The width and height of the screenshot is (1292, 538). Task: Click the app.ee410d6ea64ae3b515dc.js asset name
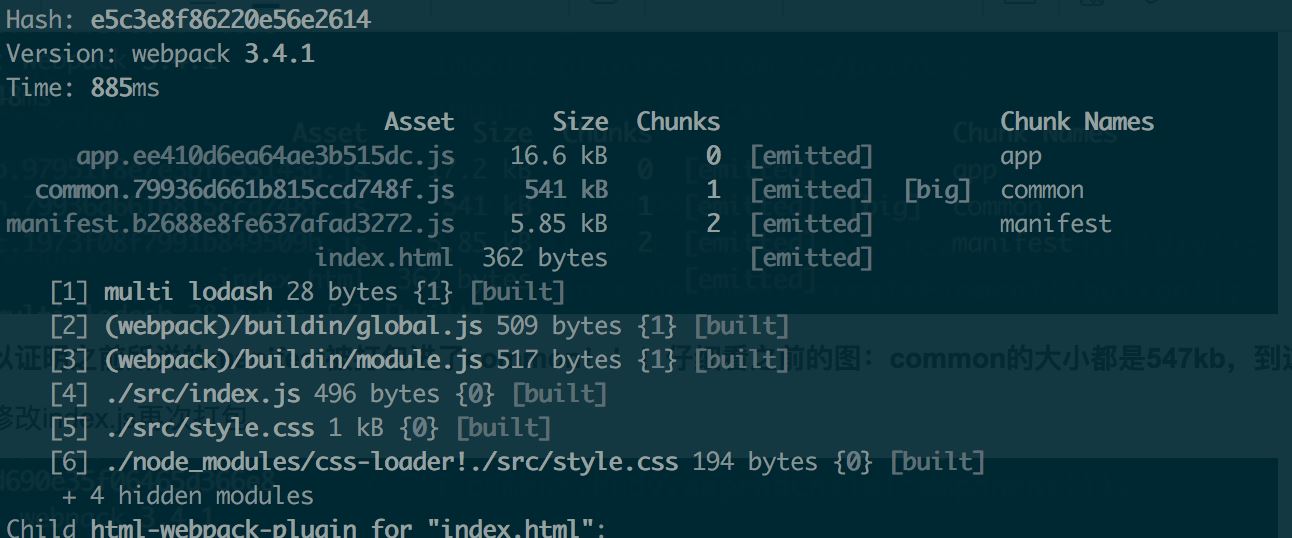click(x=266, y=156)
